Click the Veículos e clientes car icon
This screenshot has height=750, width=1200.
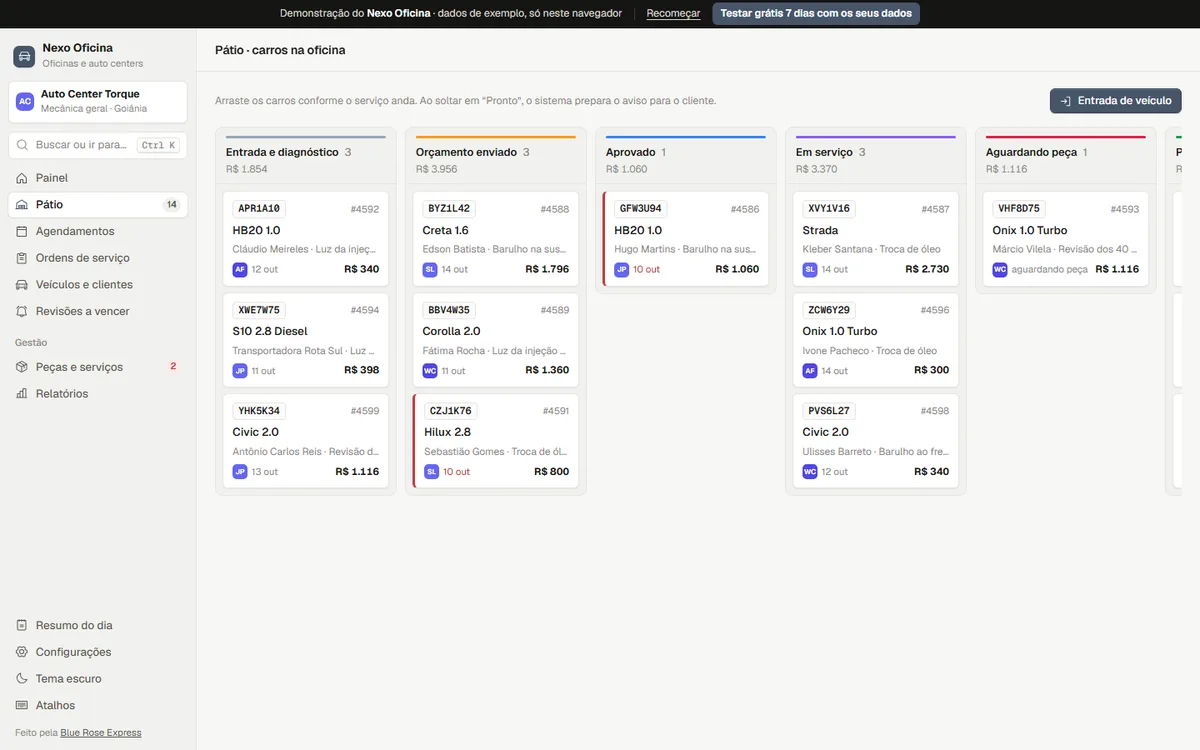[22, 285]
